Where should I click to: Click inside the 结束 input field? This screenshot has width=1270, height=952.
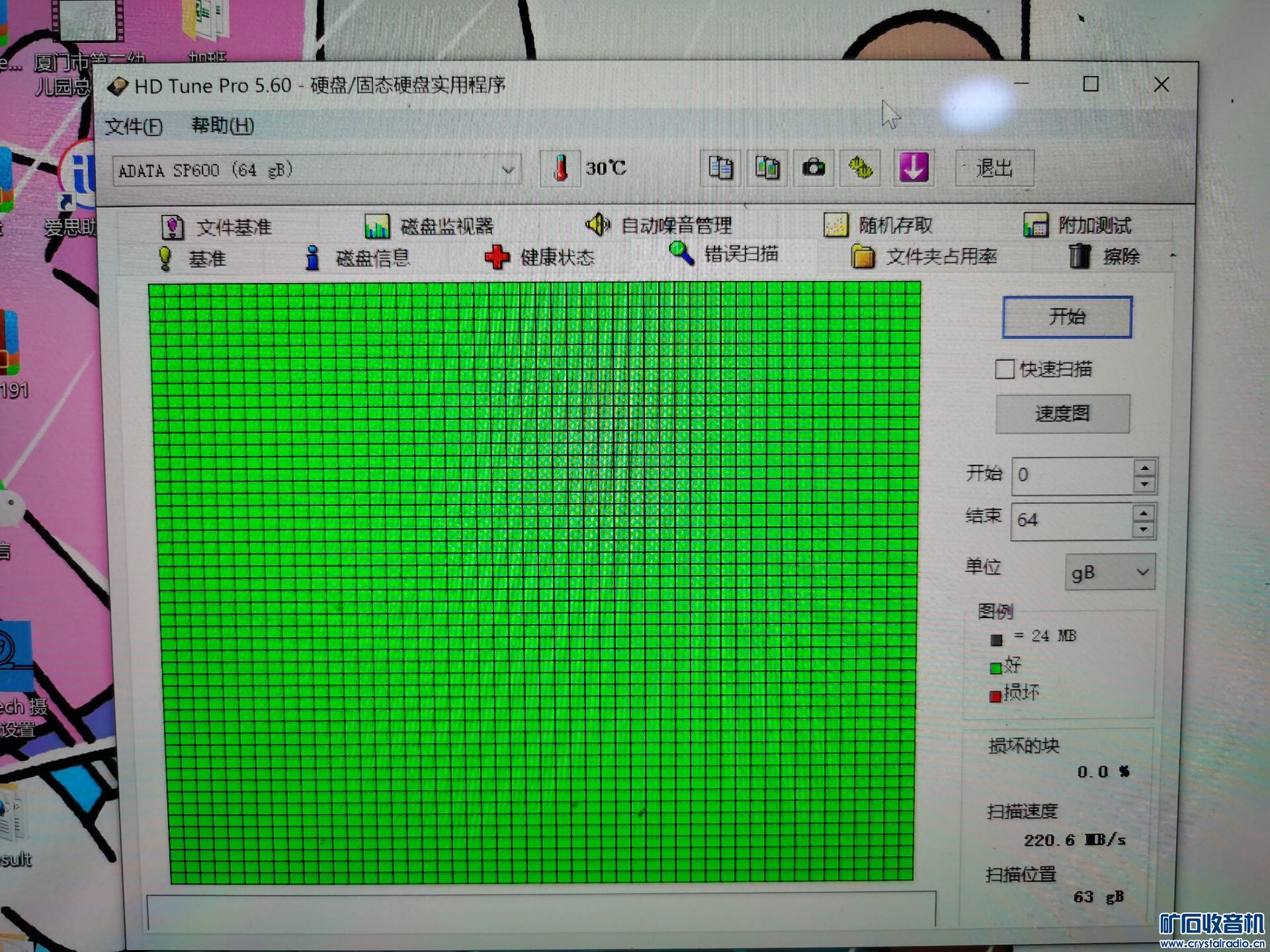pyautogui.click(x=1071, y=521)
